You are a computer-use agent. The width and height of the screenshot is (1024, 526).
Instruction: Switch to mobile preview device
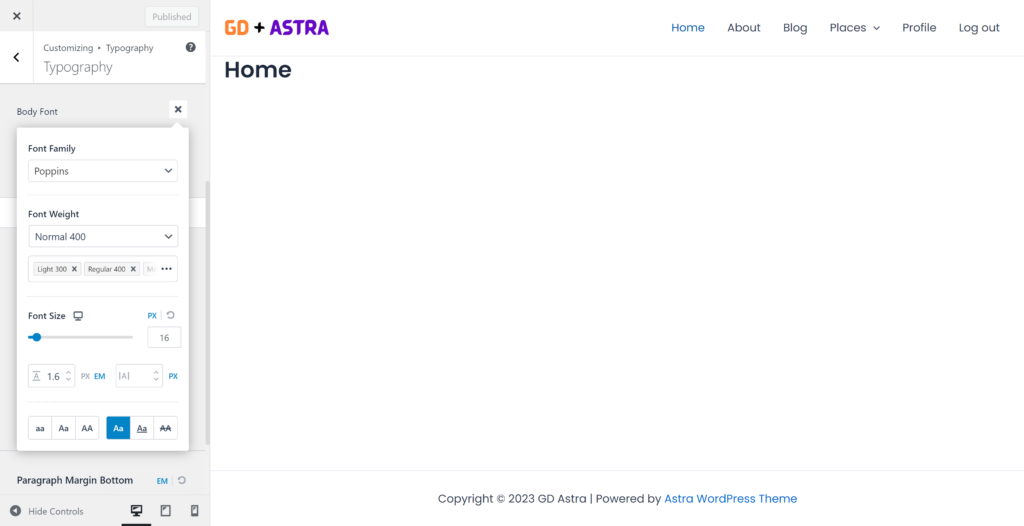coord(194,511)
